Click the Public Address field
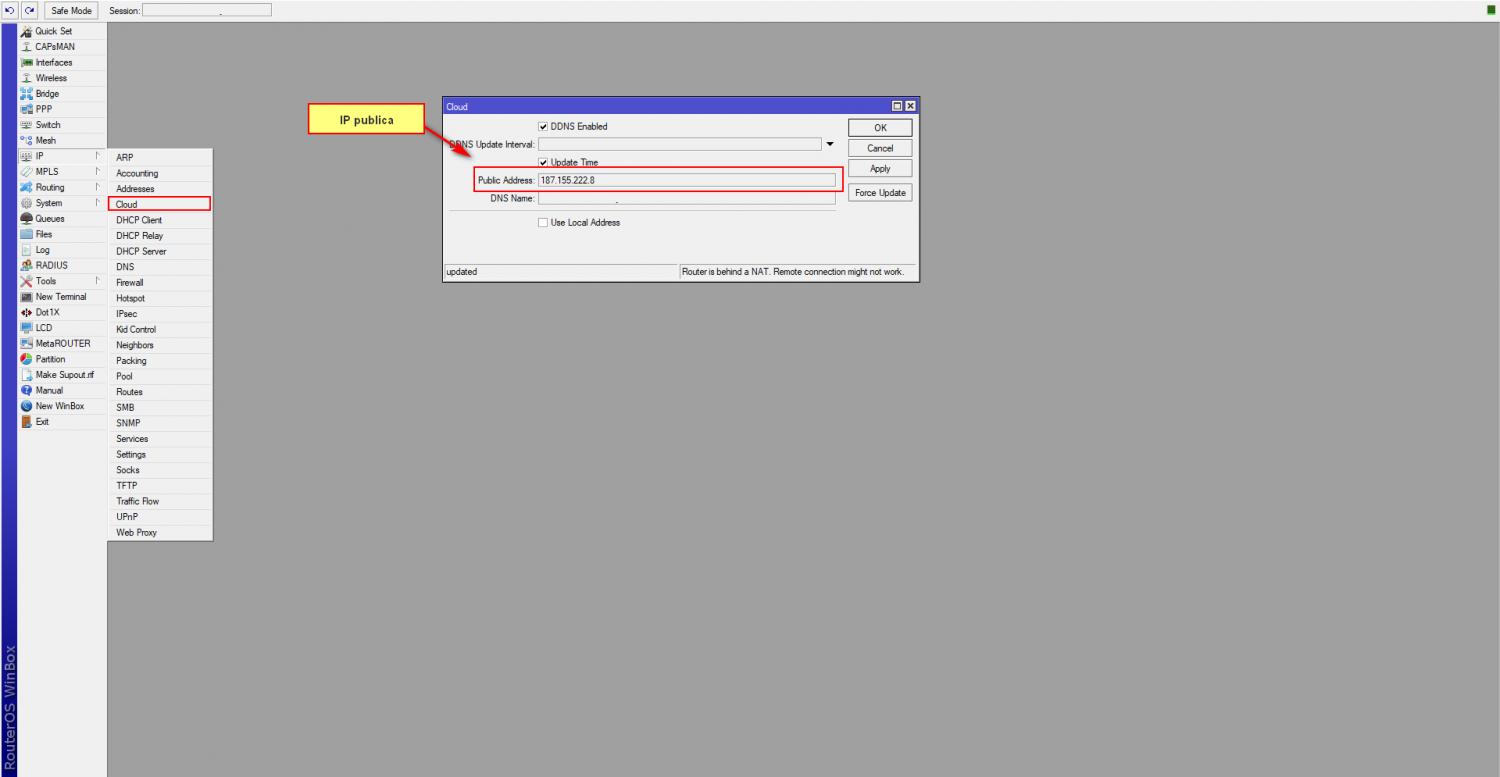Screen dimensions: 1500x777 (x=686, y=180)
